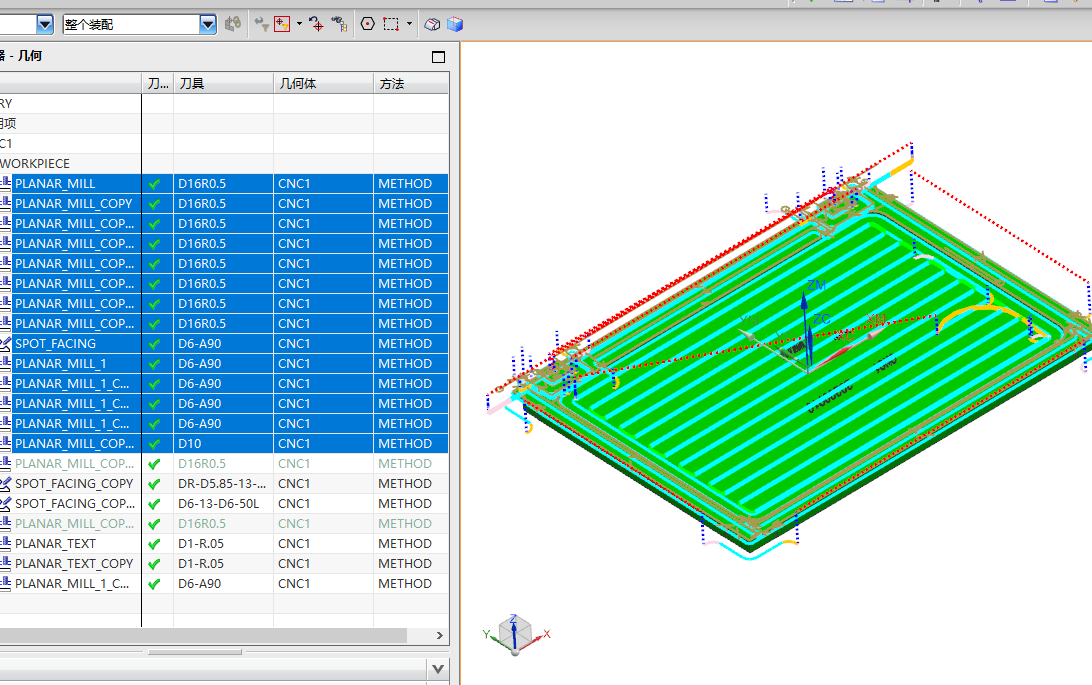The height and width of the screenshot is (685, 1092).
Task: Open the rectangle selection mode dropdown arrow
Action: [410, 24]
